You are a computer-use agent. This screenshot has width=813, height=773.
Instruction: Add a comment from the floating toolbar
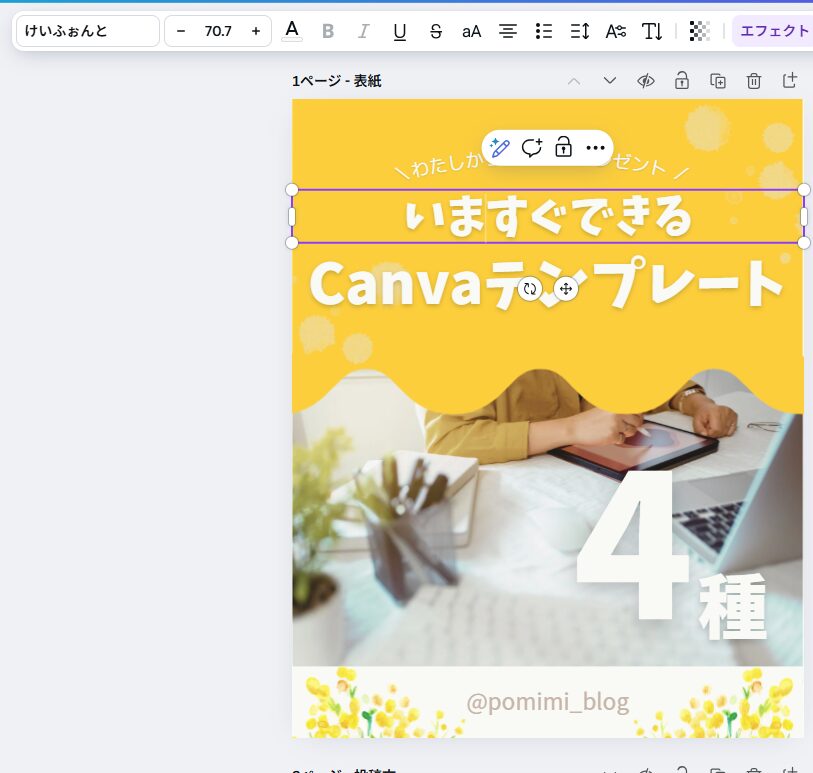coord(532,148)
